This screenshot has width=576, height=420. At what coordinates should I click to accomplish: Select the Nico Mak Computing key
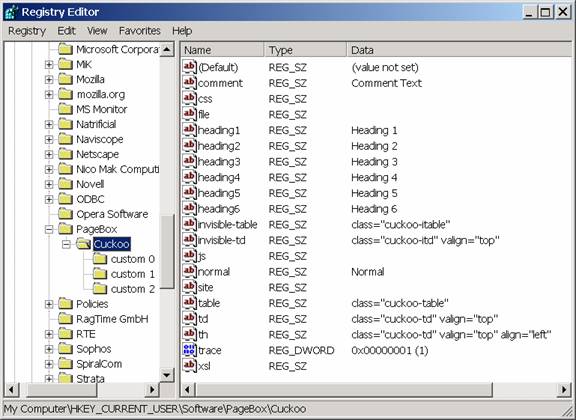[x=117, y=169]
